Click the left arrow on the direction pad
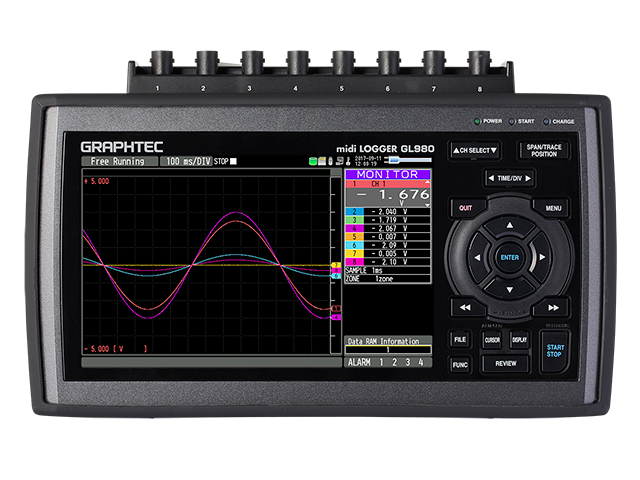This screenshot has height=480, width=640. coord(477,258)
